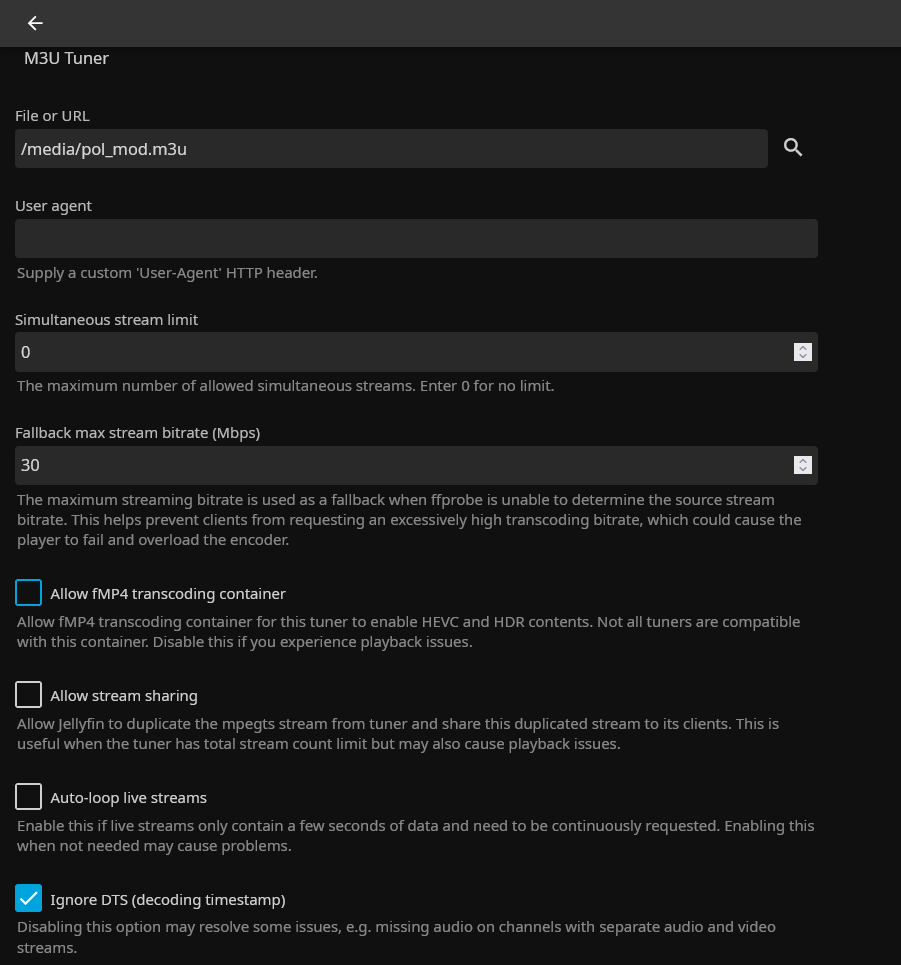Click the 'Simultaneous stream limit' label
901x965 pixels.
[x=106, y=320]
